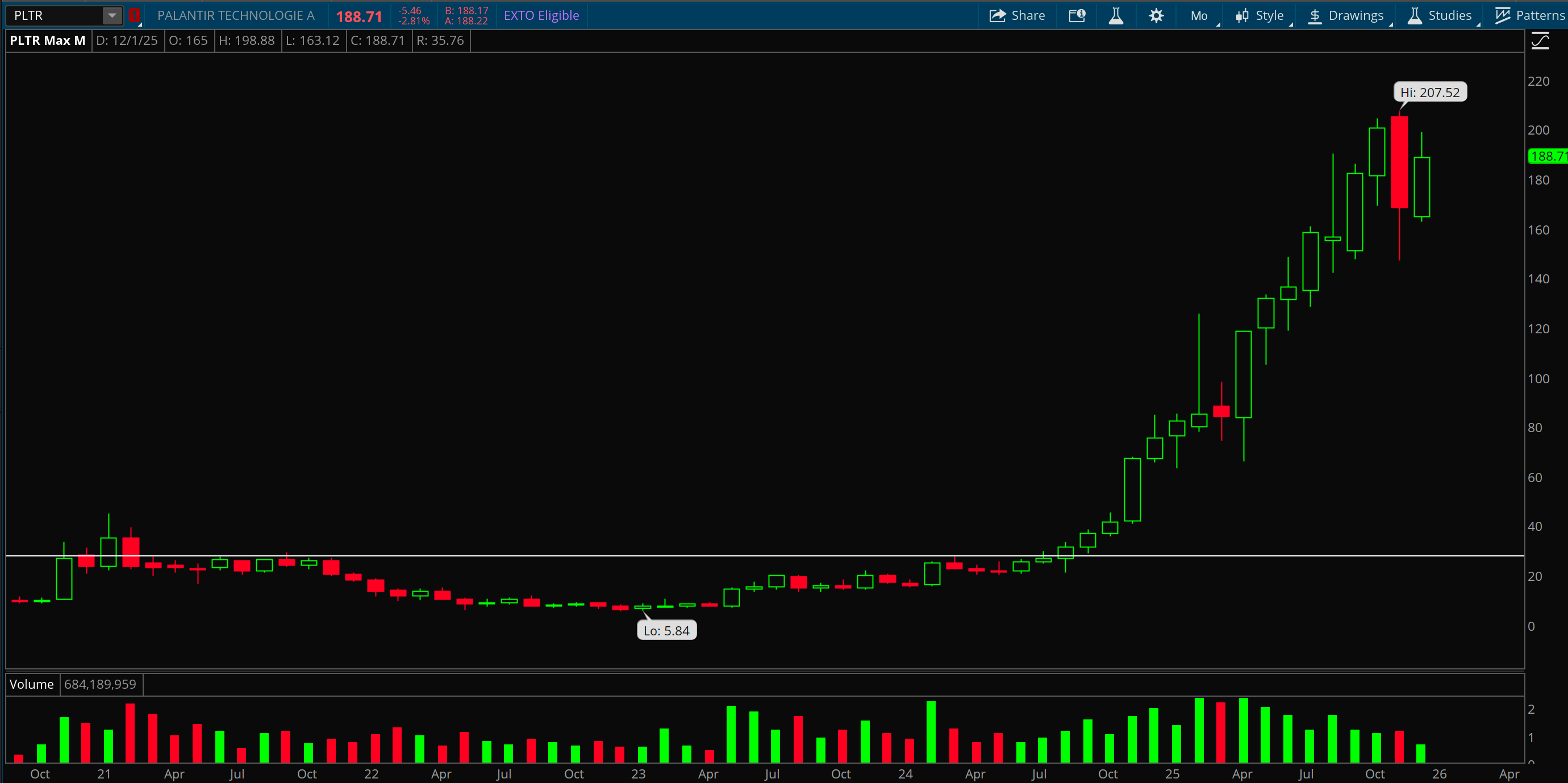
Task: Click the Drawings dollar-sign icon
Action: click(1315, 16)
